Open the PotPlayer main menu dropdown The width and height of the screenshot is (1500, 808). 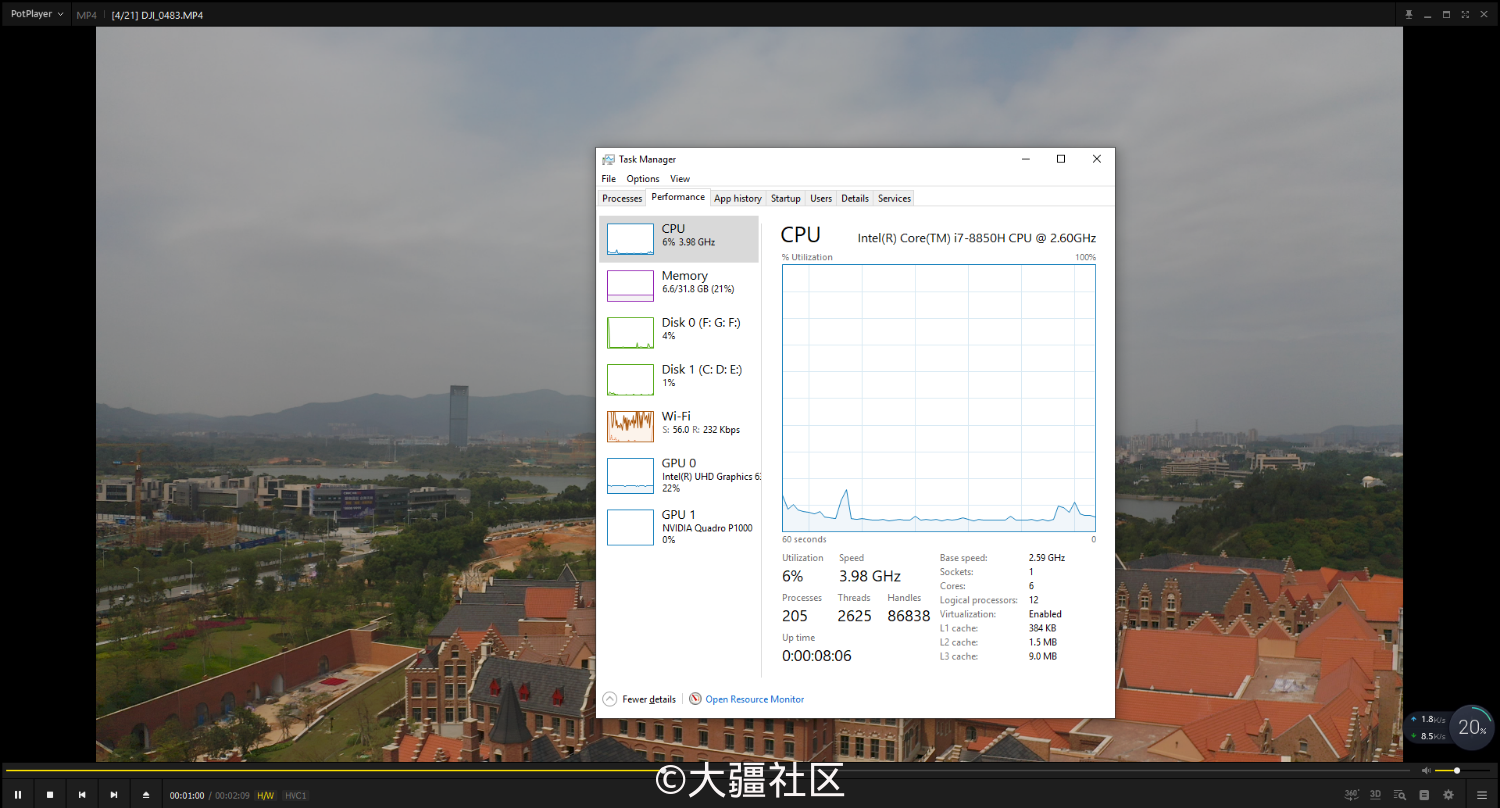[37, 15]
